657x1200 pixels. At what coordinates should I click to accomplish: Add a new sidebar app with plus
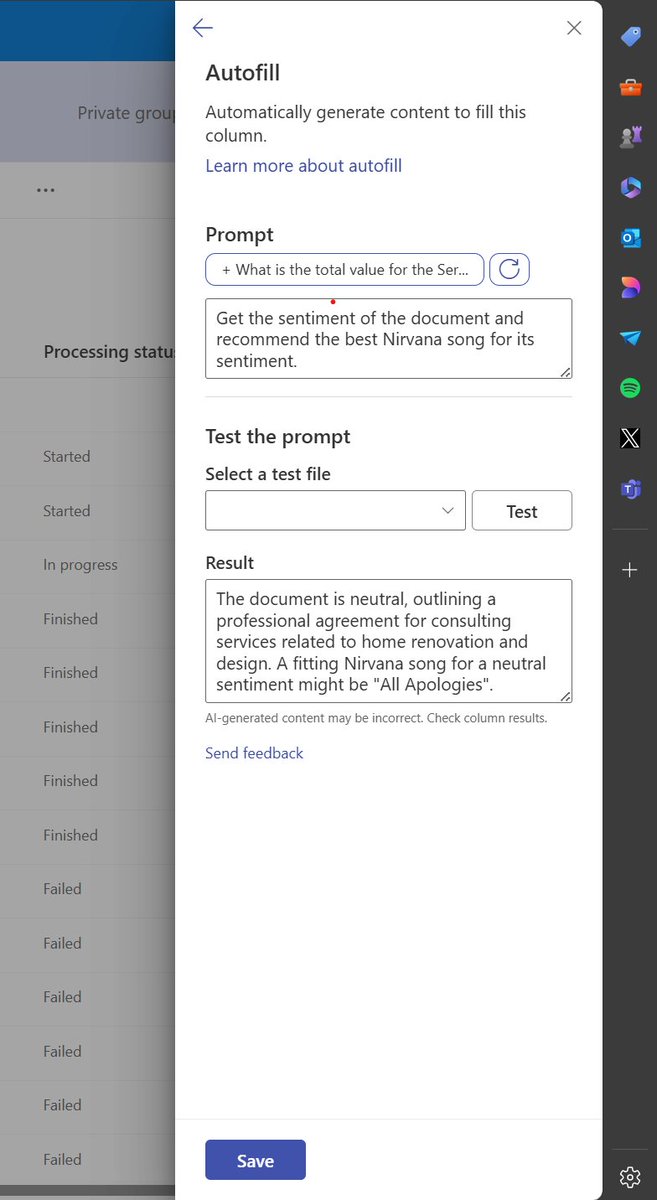(630, 570)
